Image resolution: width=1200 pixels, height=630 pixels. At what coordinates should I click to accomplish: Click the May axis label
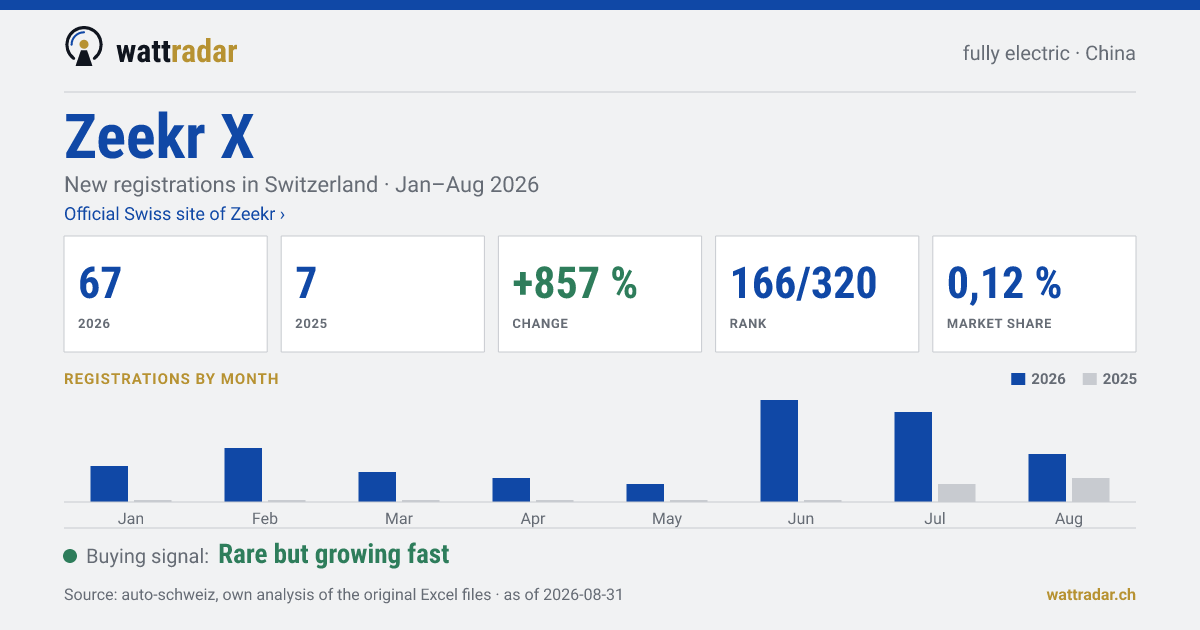(x=667, y=518)
